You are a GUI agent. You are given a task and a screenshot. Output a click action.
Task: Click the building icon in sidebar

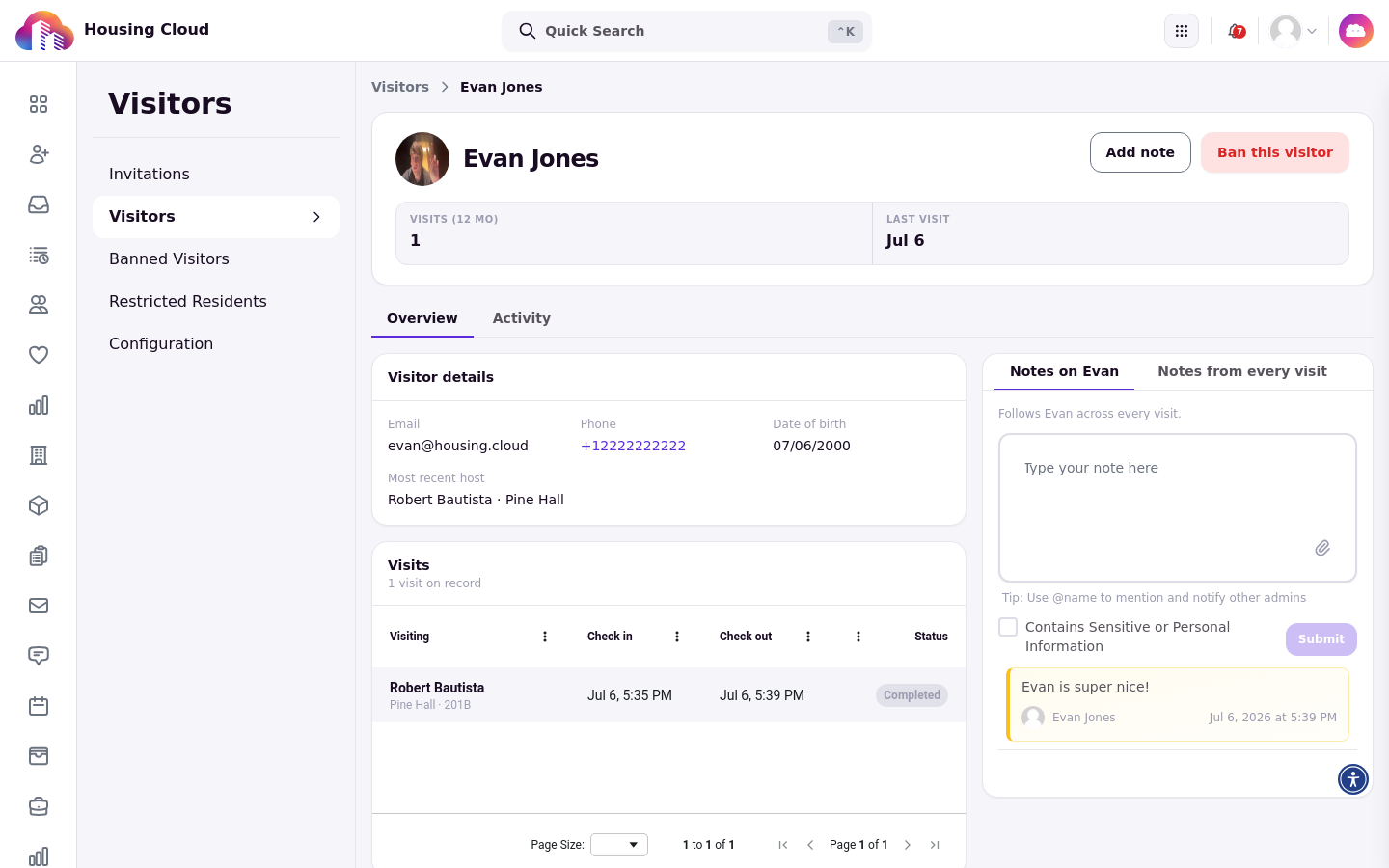coord(39,455)
